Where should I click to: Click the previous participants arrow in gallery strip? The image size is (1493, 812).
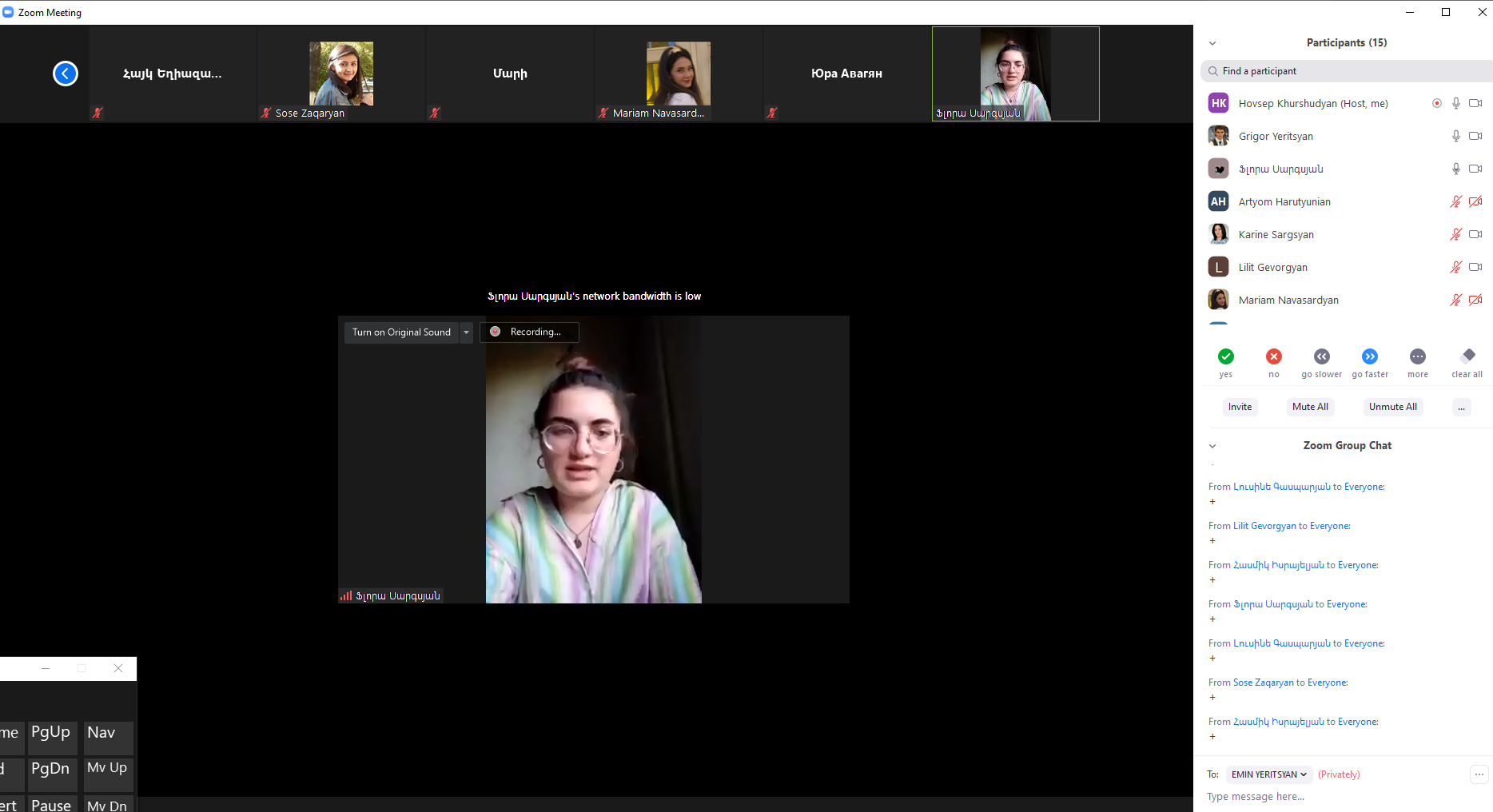click(x=66, y=74)
